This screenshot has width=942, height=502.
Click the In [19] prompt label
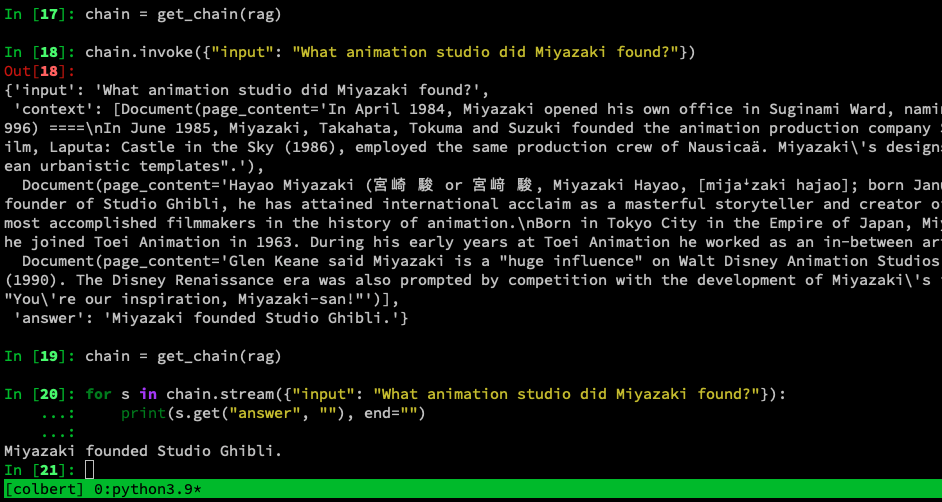point(40,356)
